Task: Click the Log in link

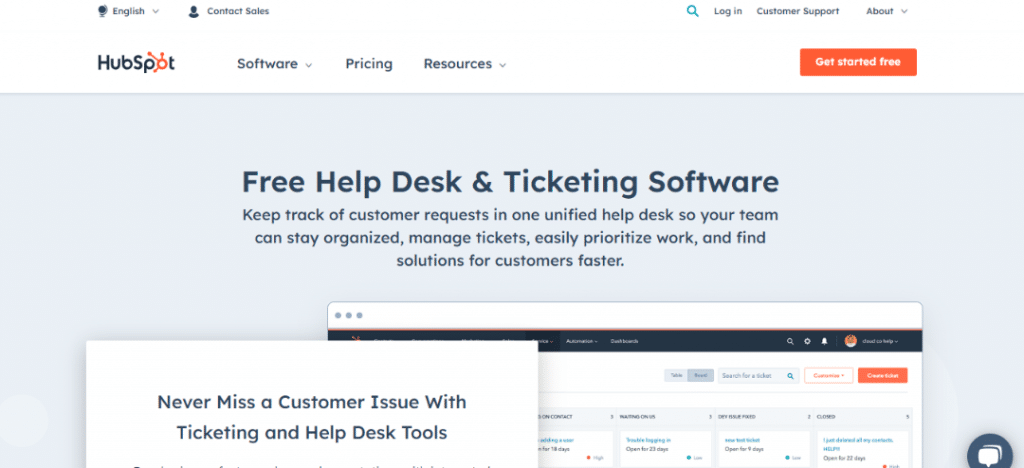Action: pos(728,11)
